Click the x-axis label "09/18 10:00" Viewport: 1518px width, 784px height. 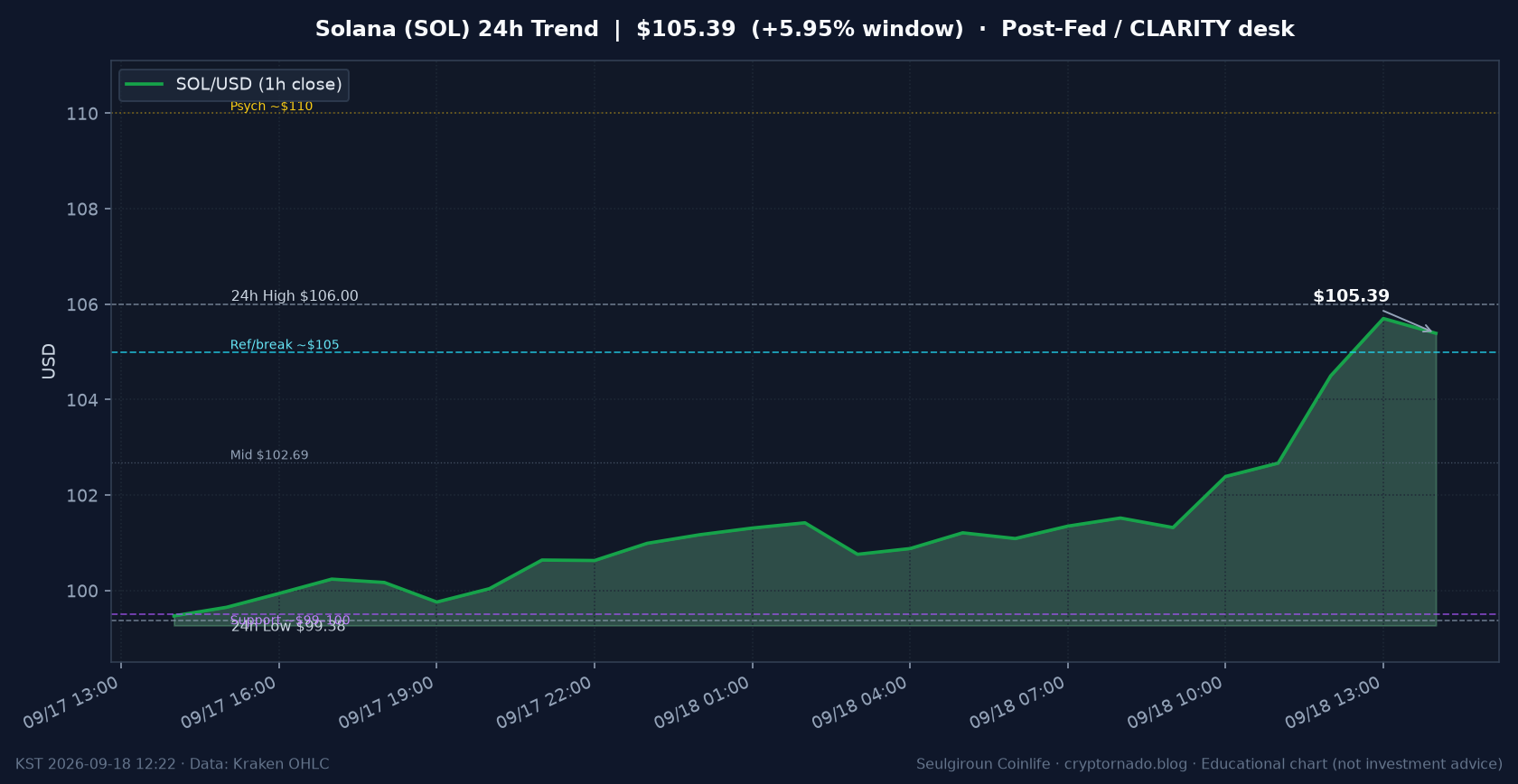pyautogui.click(x=1175, y=703)
